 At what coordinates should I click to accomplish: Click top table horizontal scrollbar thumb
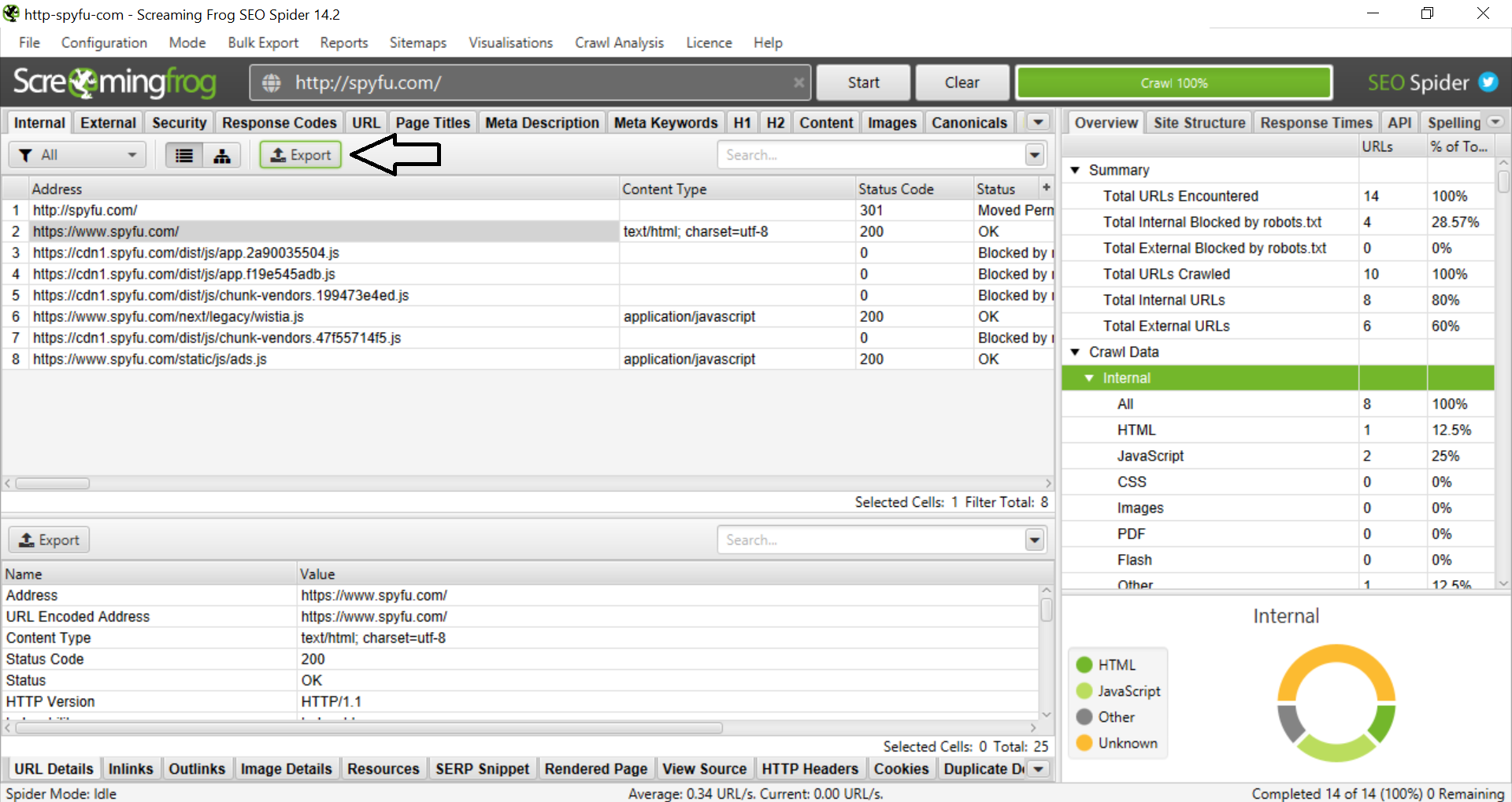(52, 483)
